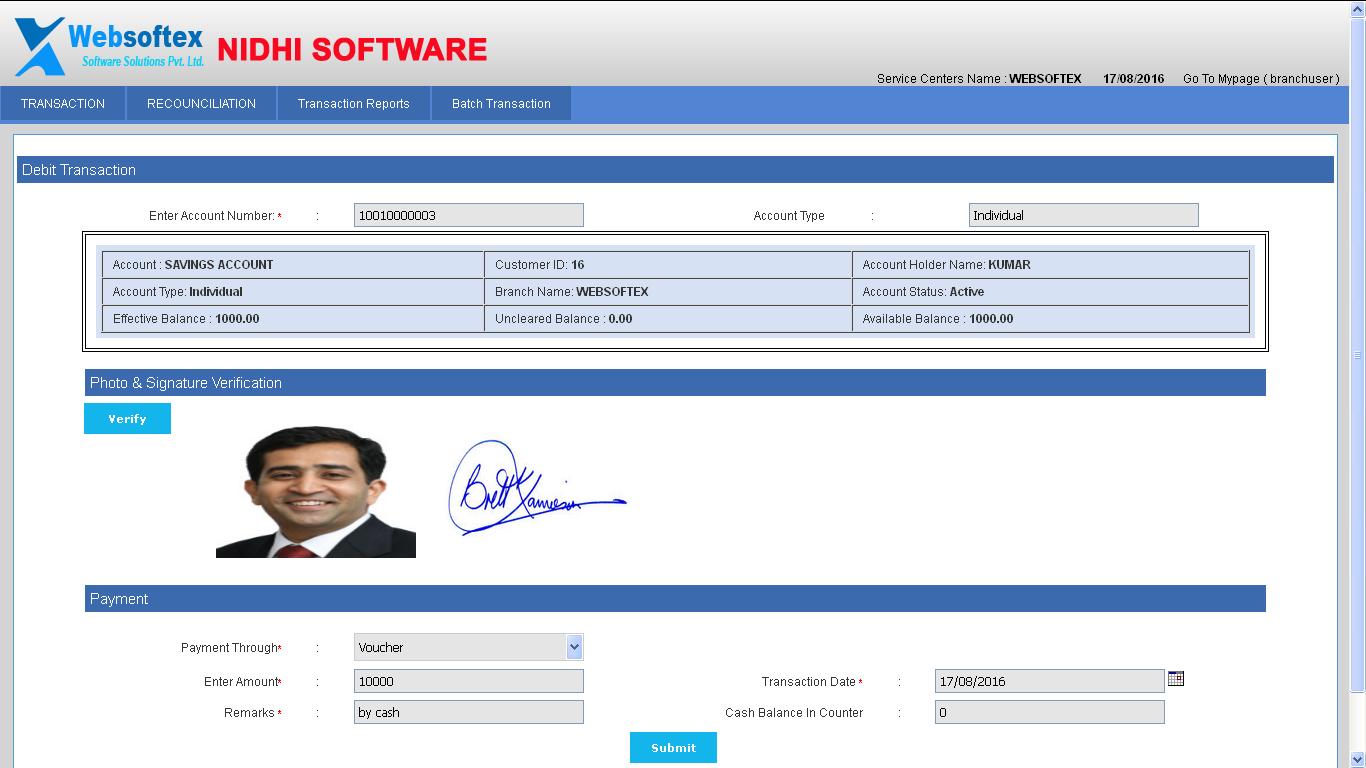Open the Batch Transaction menu
The height and width of the screenshot is (768, 1366).
tap(501, 104)
